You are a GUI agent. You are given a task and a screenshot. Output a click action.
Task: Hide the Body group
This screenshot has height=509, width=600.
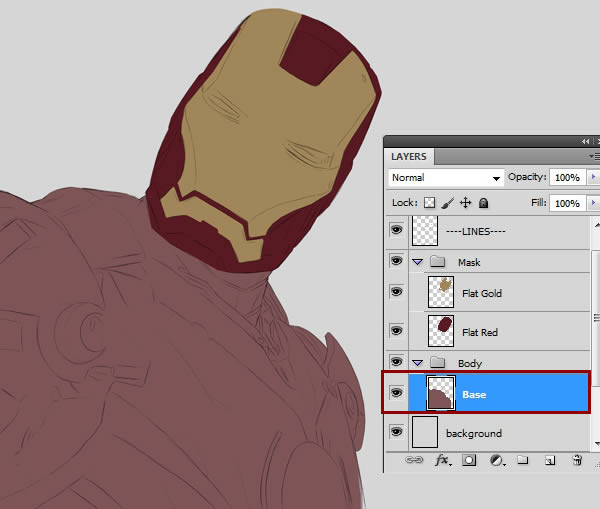[396, 362]
